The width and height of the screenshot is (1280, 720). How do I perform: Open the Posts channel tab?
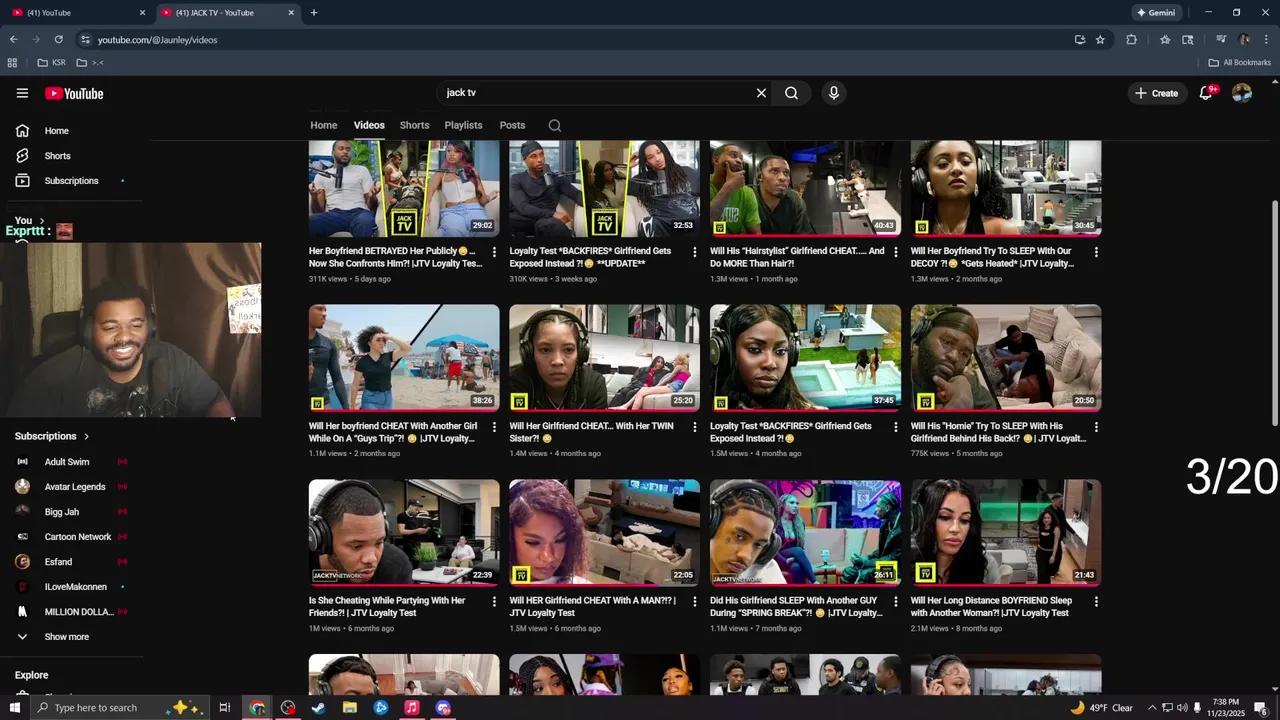coord(512,125)
